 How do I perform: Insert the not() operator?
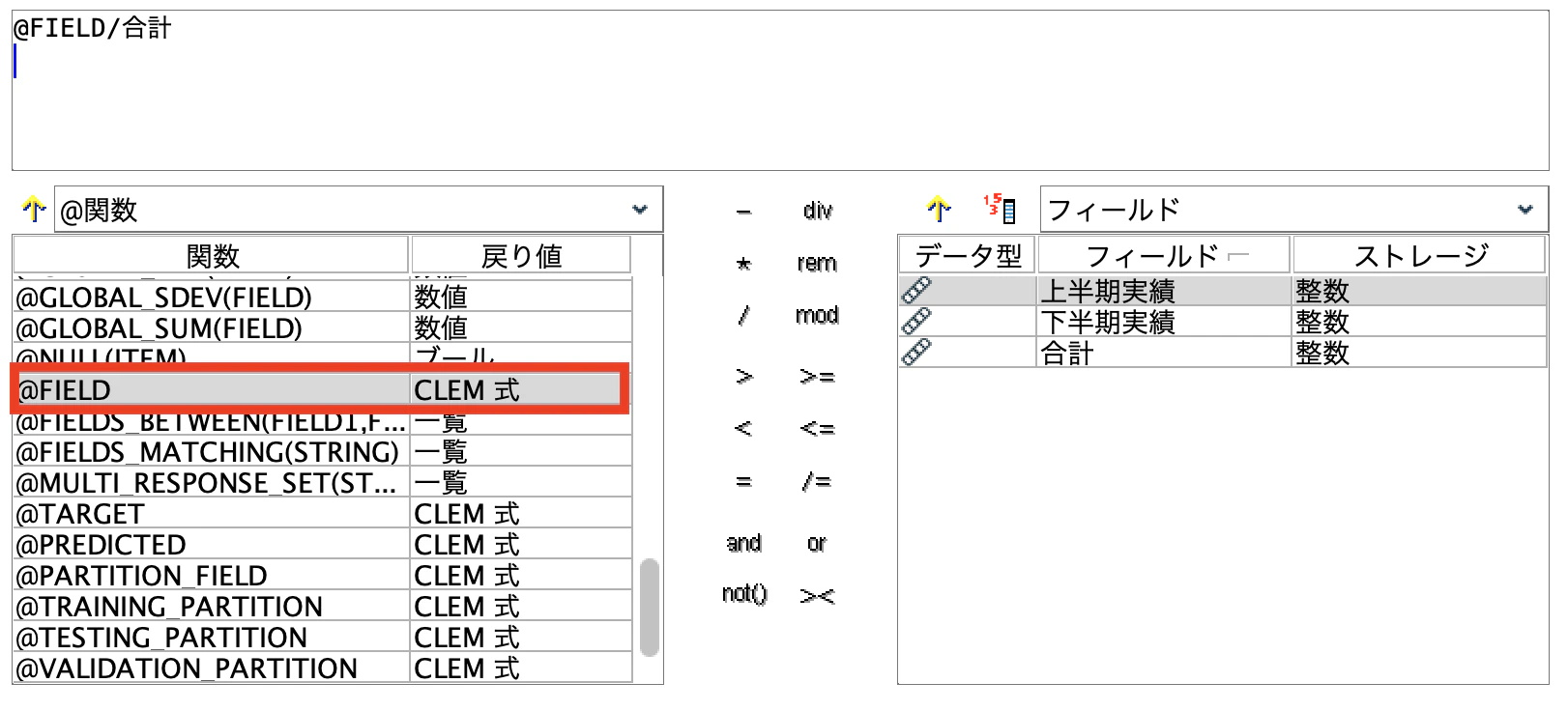tap(743, 593)
